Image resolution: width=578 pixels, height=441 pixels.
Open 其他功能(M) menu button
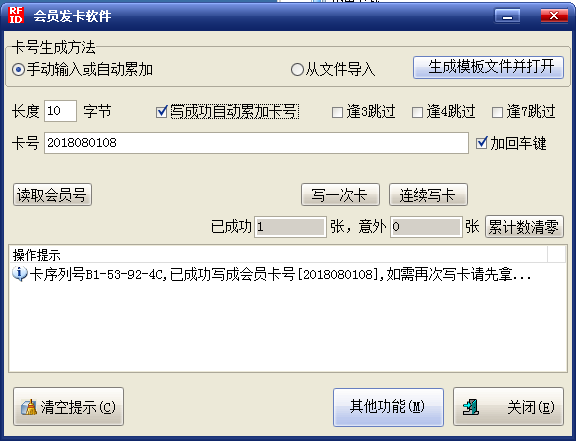click(x=388, y=407)
